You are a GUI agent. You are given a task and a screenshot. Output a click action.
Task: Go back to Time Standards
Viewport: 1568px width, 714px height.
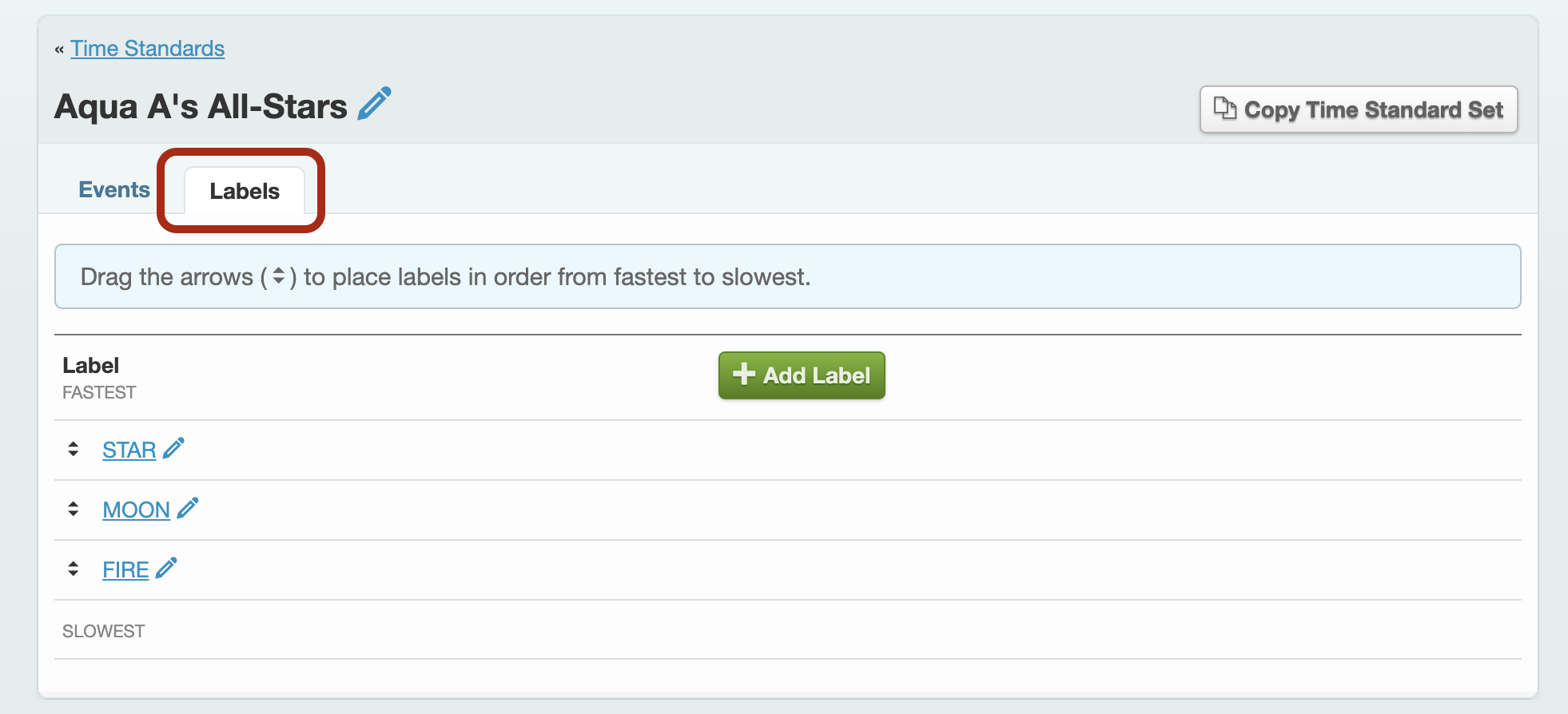point(148,49)
